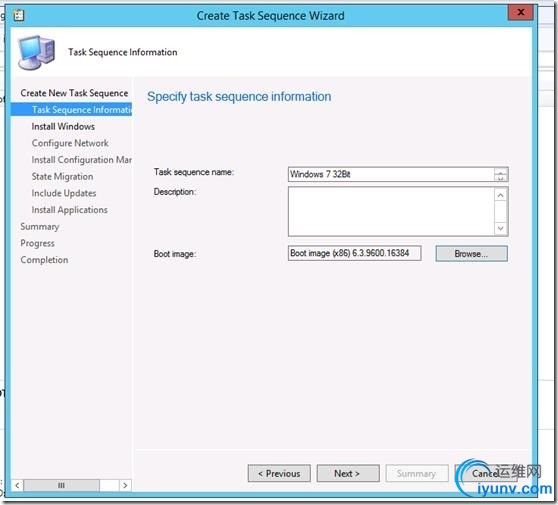The width and height of the screenshot is (558, 505).
Task: Select the Install Applications step
Action: (69, 210)
